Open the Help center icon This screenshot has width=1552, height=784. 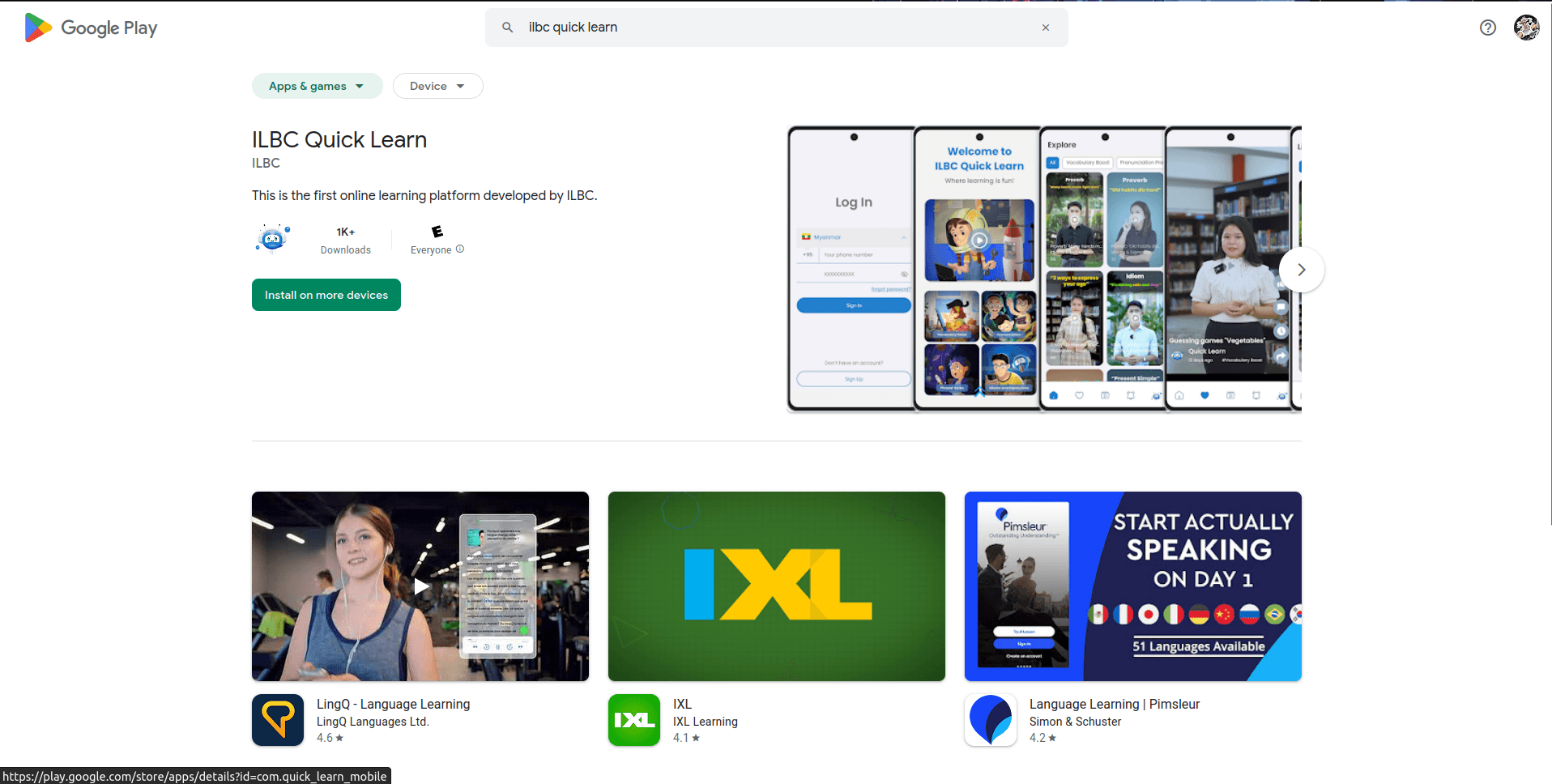coord(1488,28)
